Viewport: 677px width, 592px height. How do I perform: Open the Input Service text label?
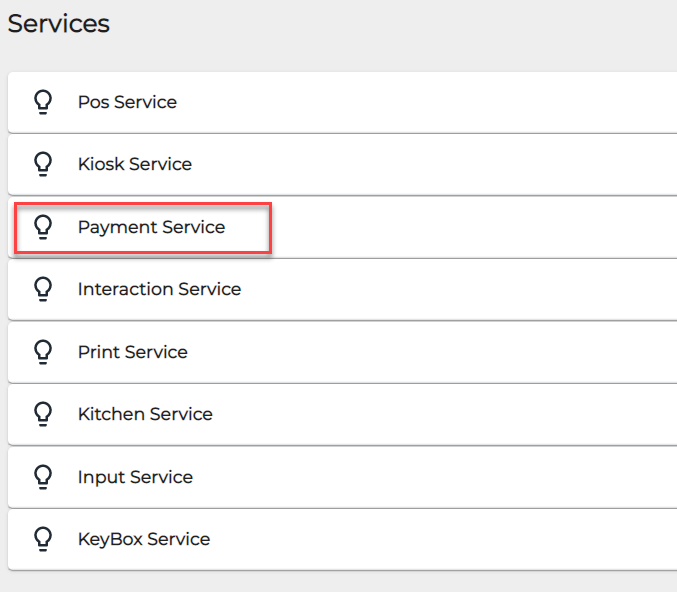click(135, 477)
